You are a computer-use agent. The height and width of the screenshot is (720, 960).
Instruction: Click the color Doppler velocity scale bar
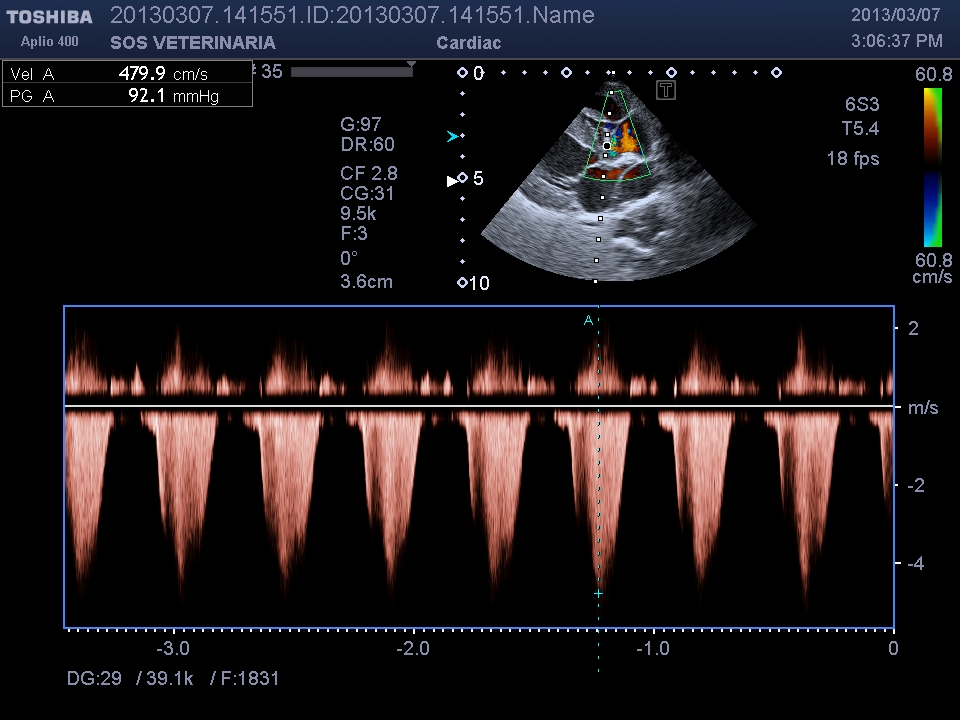(932, 167)
